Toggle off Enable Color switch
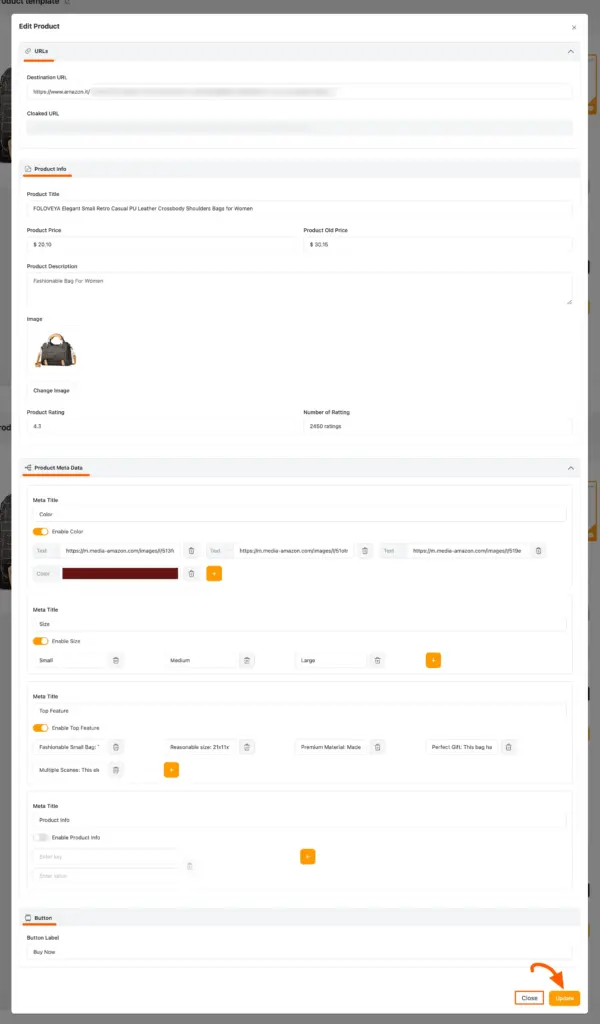 click(40, 532)
